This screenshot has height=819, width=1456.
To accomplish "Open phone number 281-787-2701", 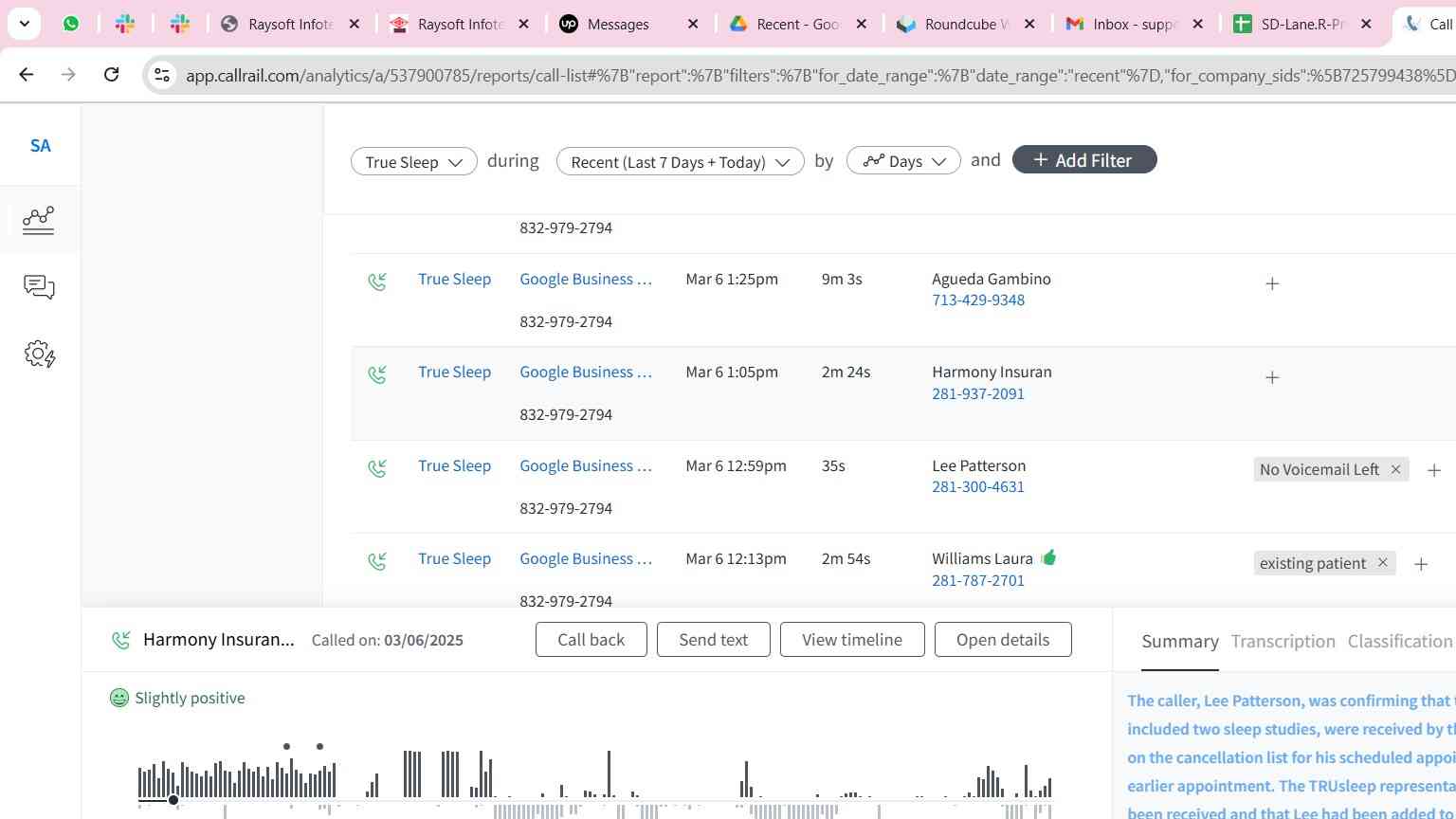I will point(978,580).
